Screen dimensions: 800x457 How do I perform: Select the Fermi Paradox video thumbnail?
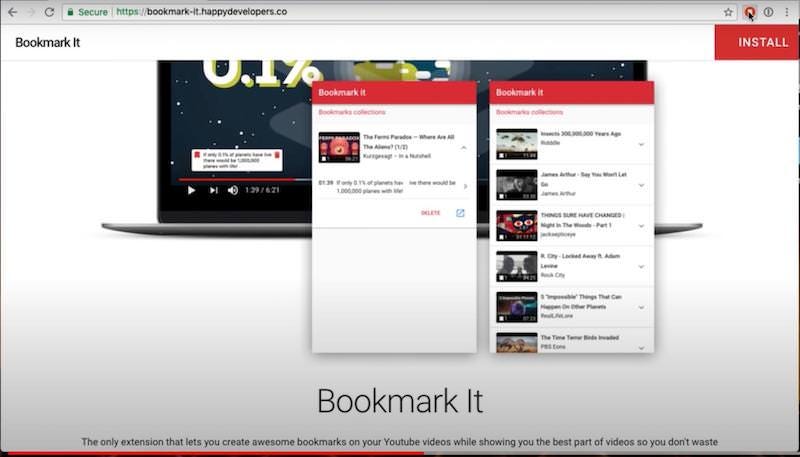click(x=339, y=147)
